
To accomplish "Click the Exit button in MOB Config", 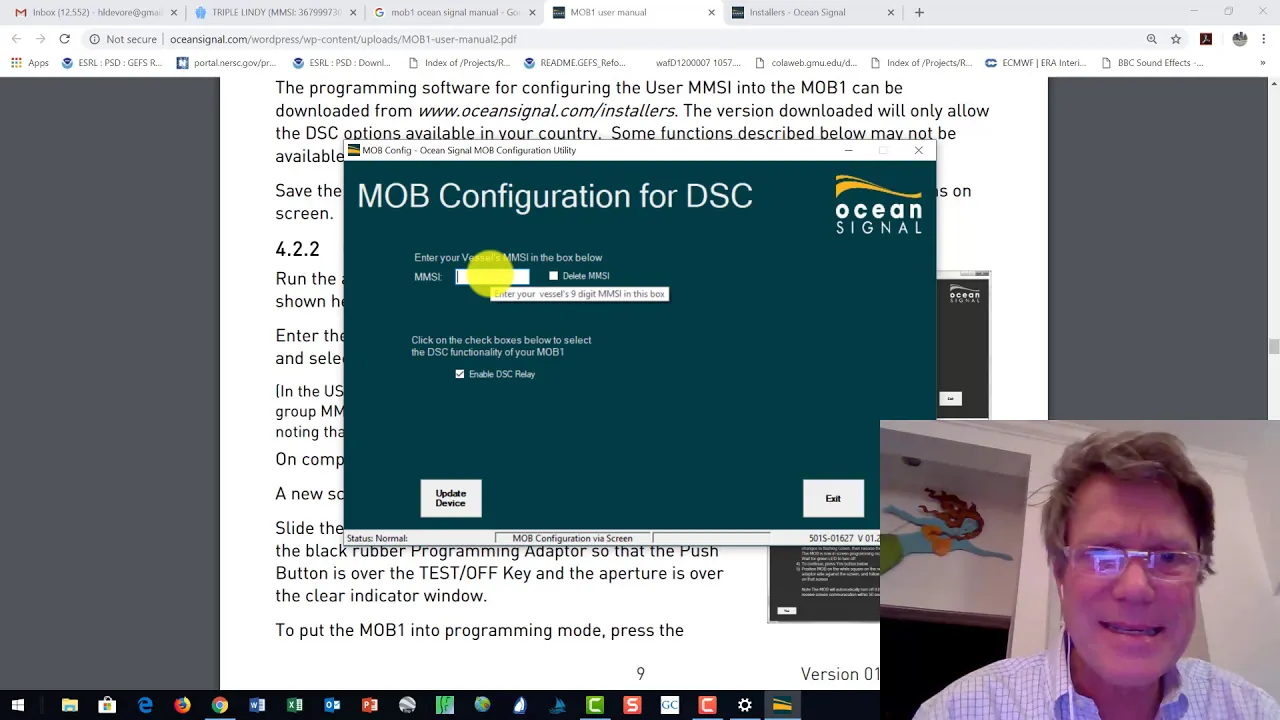I will click(x=833, y=498).
